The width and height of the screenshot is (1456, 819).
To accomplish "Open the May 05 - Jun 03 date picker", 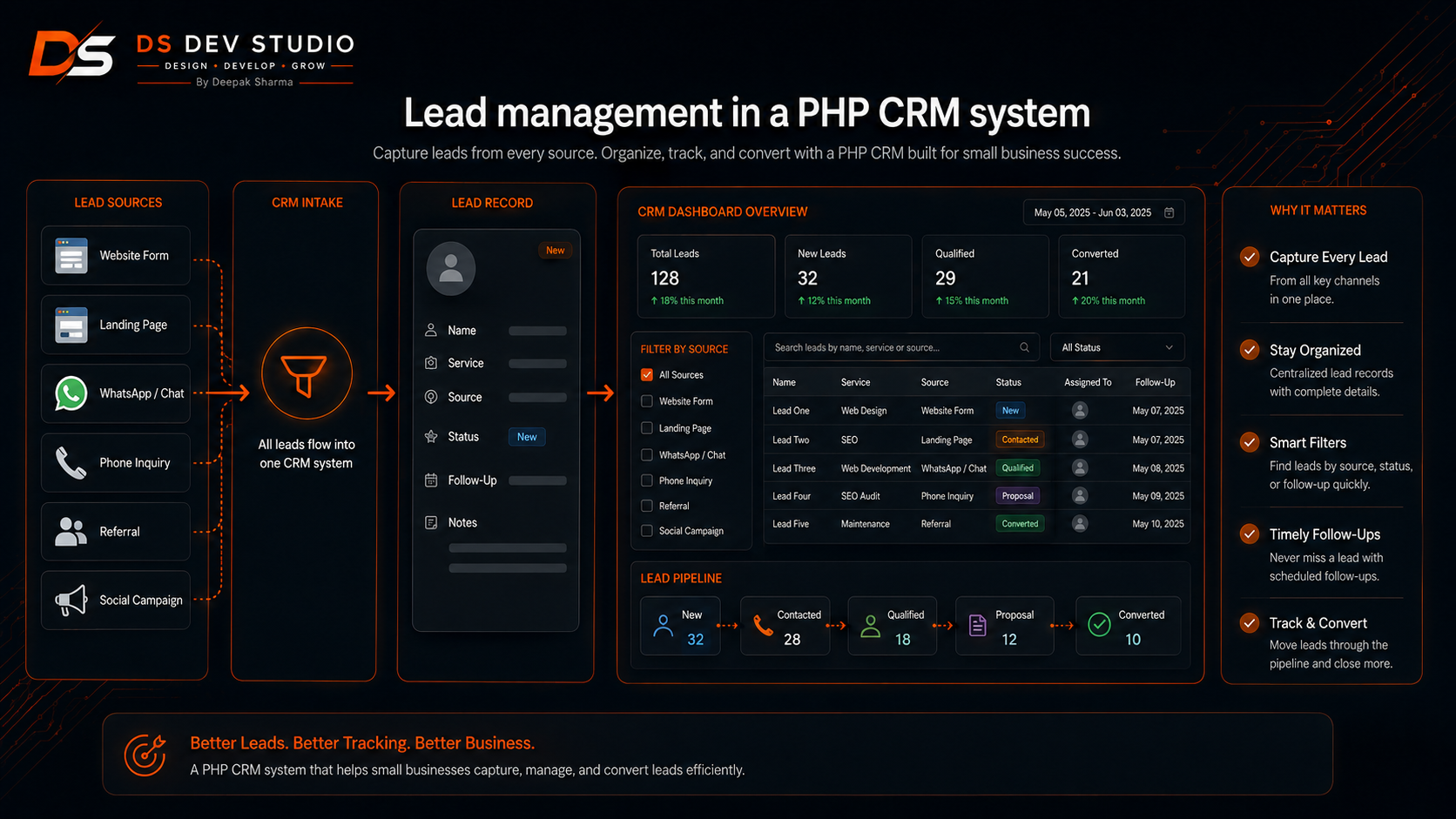I will tap(1104, 212).
